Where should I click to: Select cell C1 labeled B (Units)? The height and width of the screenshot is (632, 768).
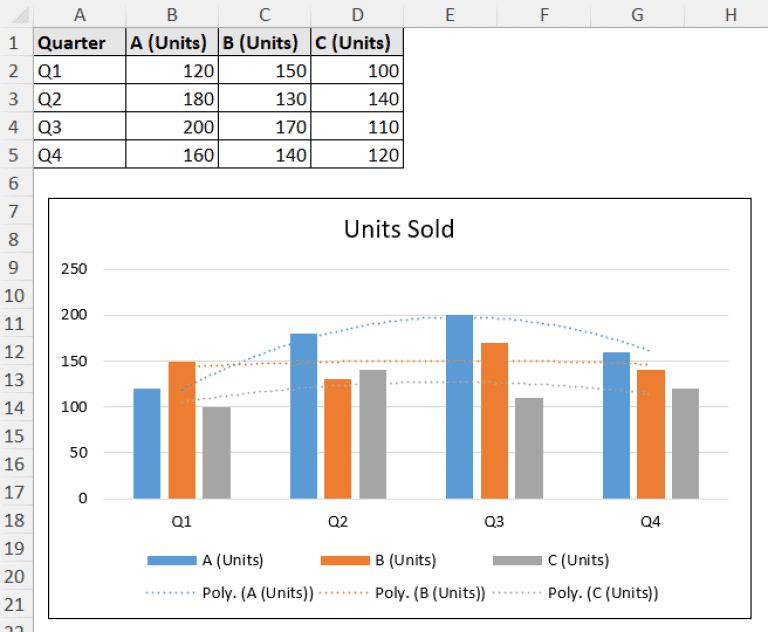(x=264, y=43)
